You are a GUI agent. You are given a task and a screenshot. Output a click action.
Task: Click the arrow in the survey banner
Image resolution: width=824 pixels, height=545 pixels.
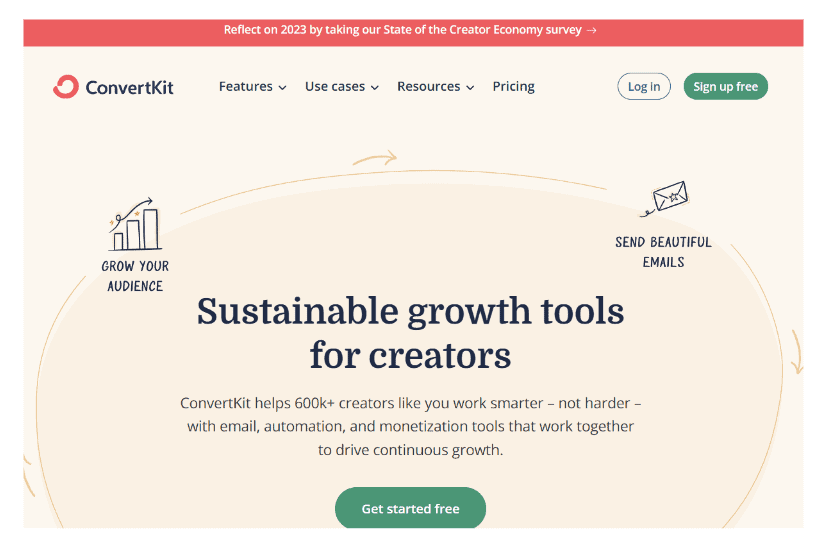[x=592, y=30]
